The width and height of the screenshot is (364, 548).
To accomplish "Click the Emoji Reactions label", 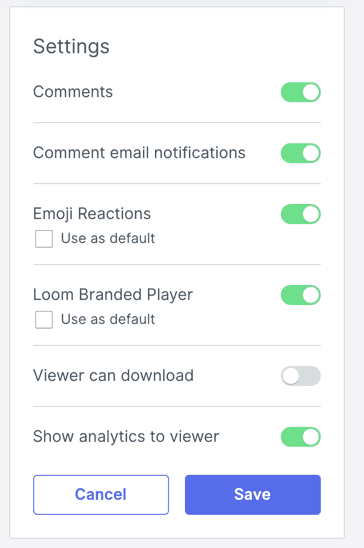I will 92,214.
